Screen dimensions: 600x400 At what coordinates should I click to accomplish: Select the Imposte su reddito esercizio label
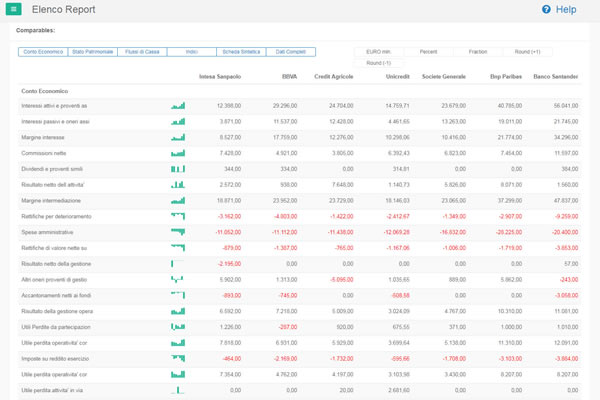click(x=55, y=359)
